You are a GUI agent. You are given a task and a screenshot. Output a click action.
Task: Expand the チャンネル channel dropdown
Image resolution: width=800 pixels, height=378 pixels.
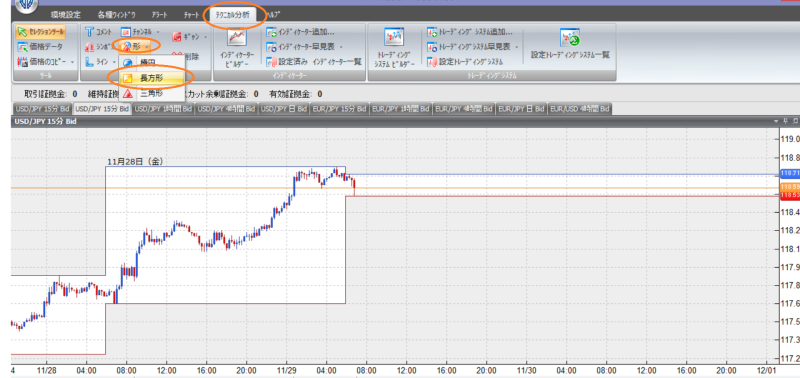point(141,32)
